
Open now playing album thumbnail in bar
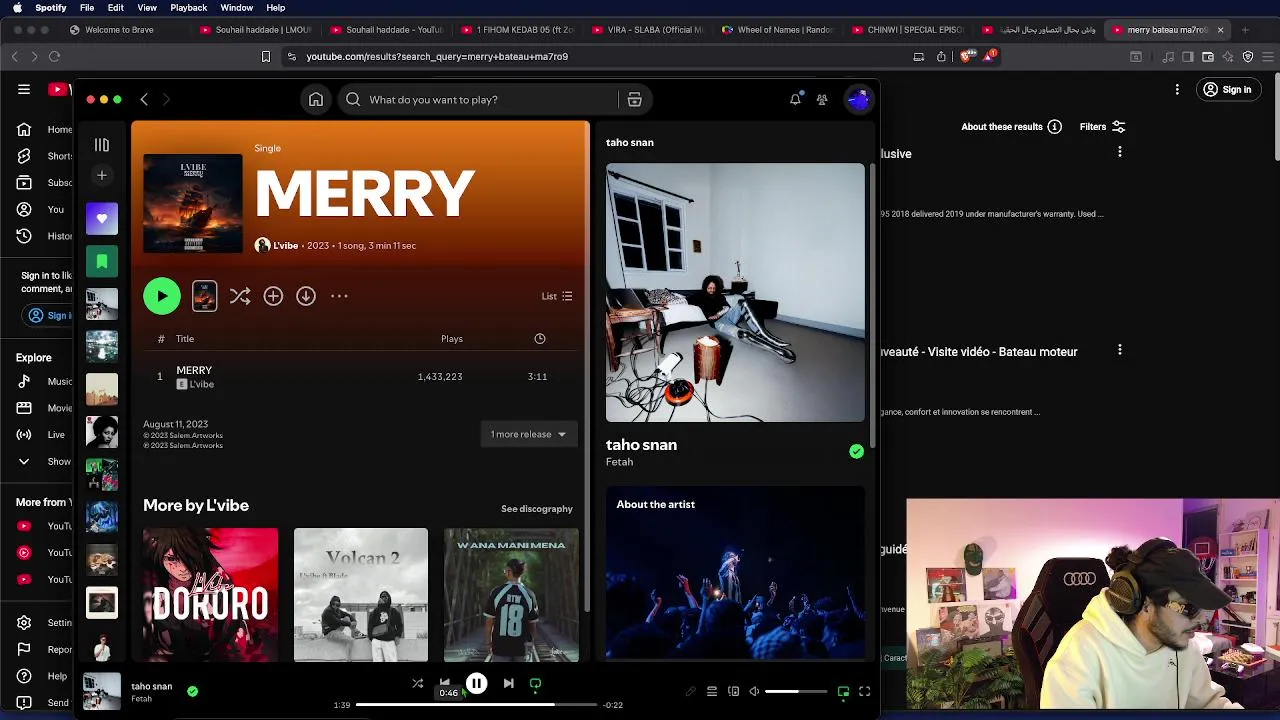point(102,691)
